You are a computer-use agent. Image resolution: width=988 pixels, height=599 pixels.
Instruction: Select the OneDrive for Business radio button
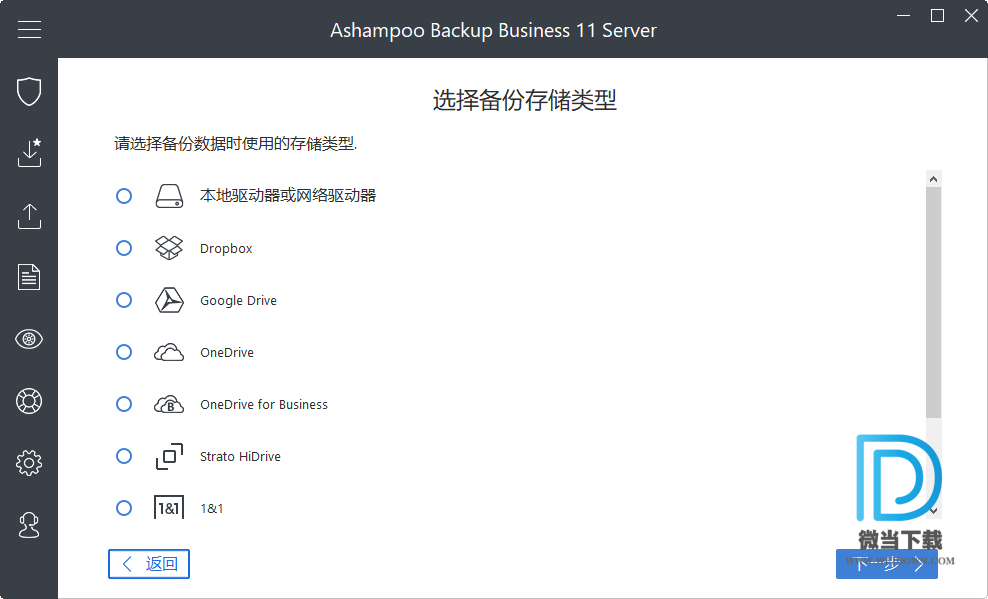(124, 404)
